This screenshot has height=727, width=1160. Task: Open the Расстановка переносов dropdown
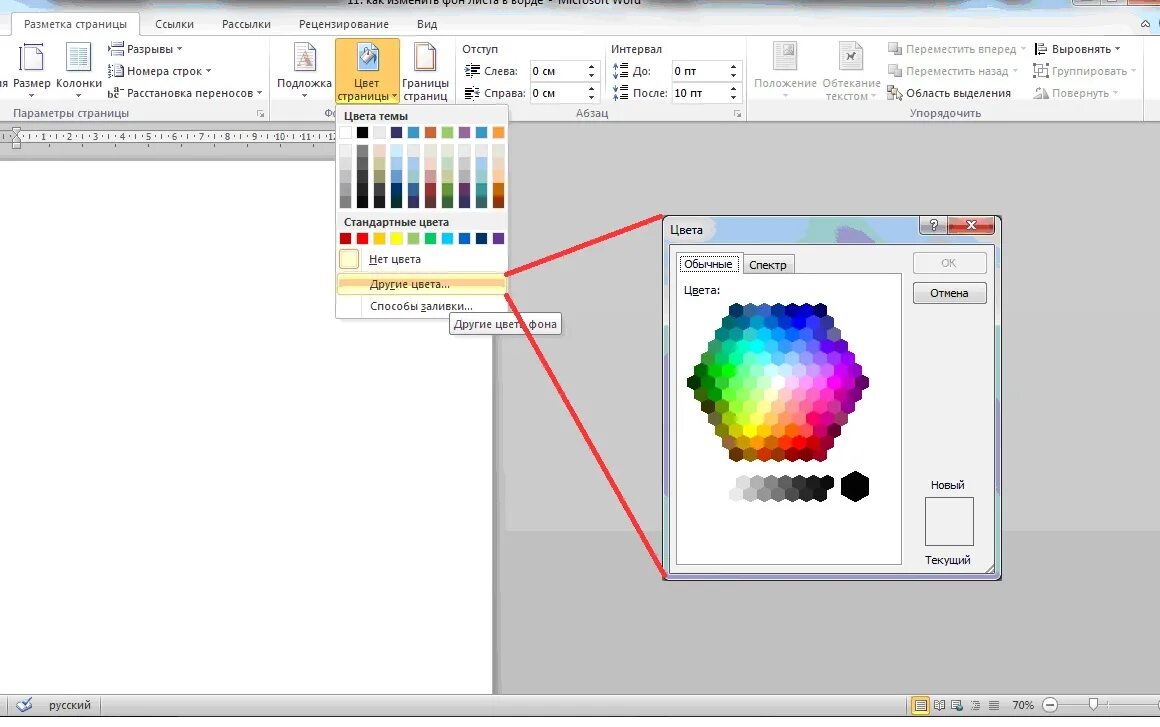coord(185,93)
